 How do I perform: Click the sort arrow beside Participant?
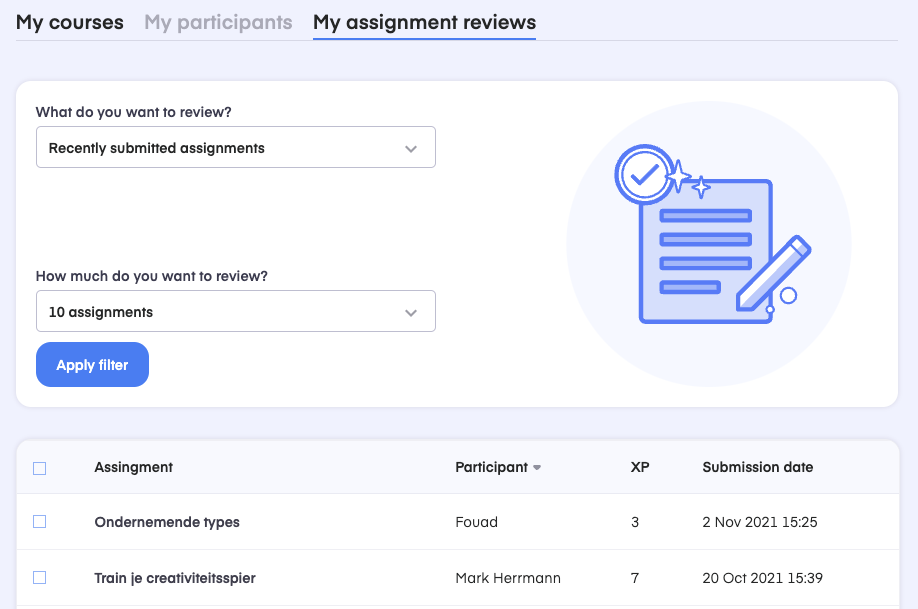click(x=537, y=468)
